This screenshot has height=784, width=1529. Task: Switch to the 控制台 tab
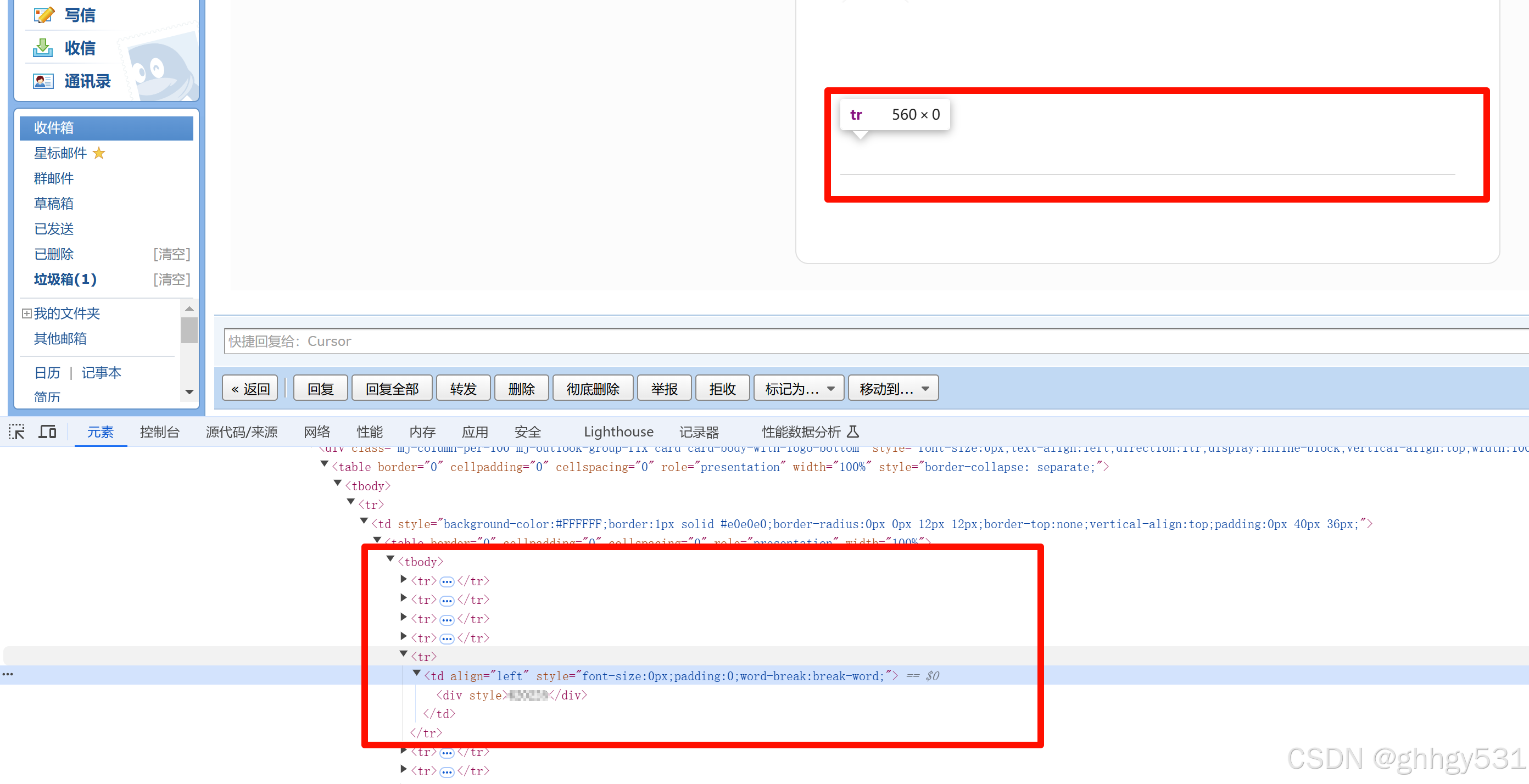(159, 432)
